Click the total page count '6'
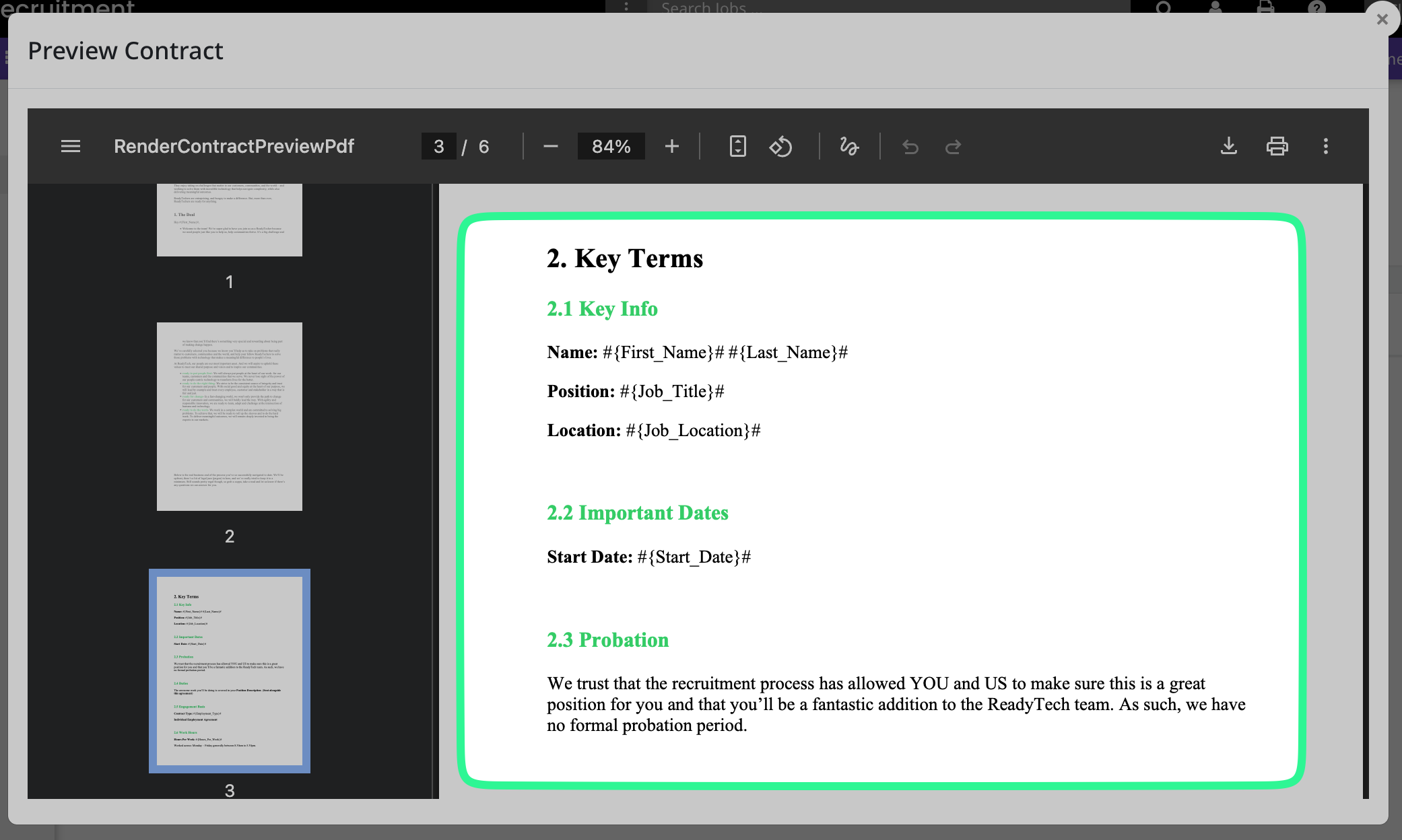 point(483,147)
